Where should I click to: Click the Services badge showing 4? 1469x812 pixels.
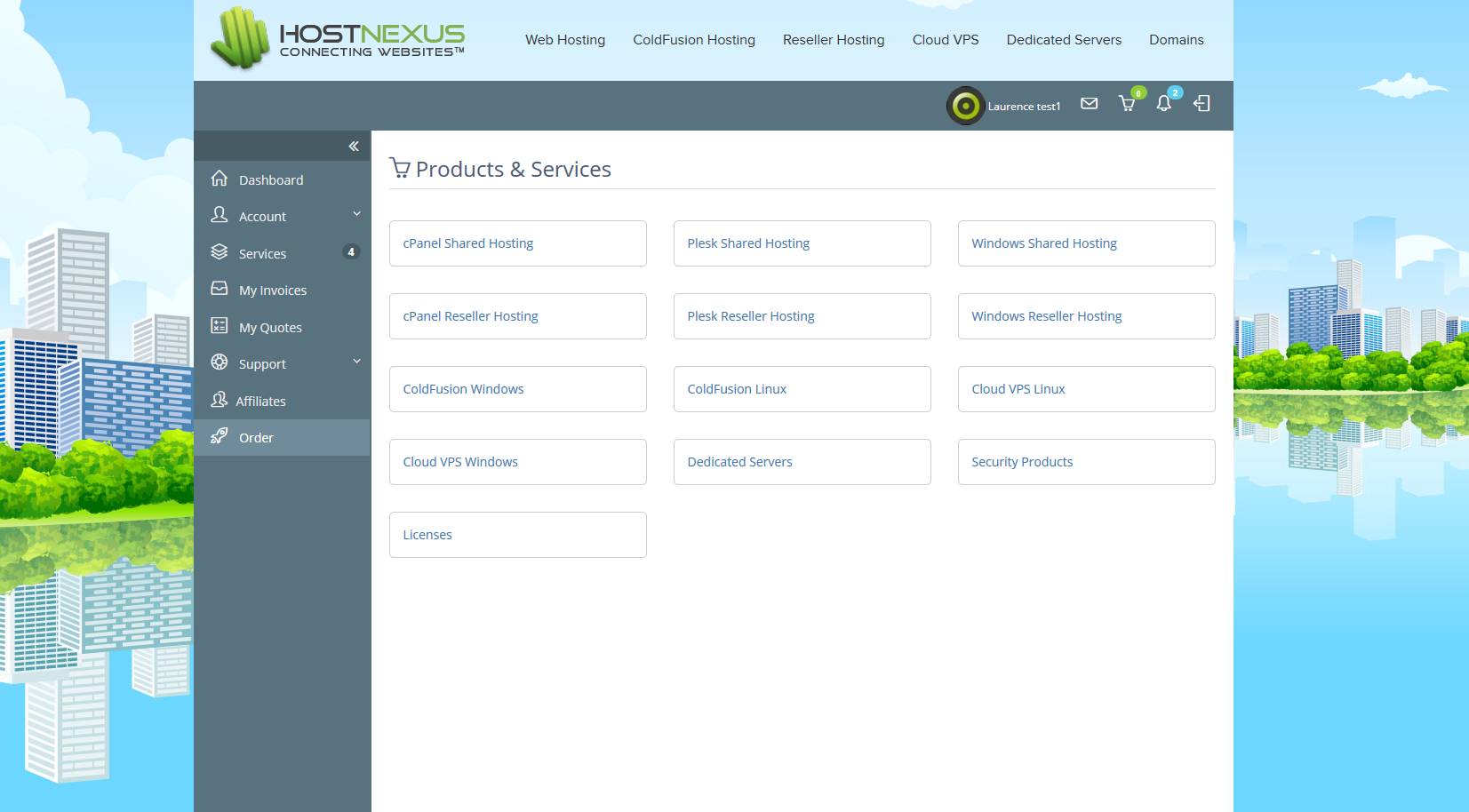tap(351, 252)
